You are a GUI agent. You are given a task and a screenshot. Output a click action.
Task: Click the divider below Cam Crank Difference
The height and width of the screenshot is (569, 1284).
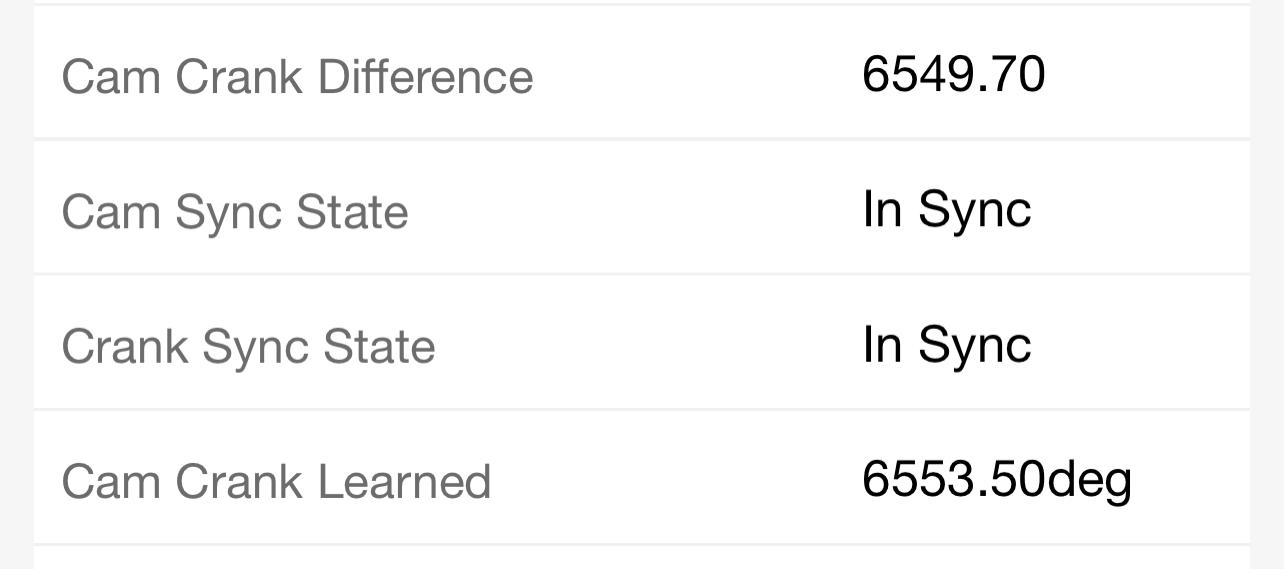click(x=640, y=139)
